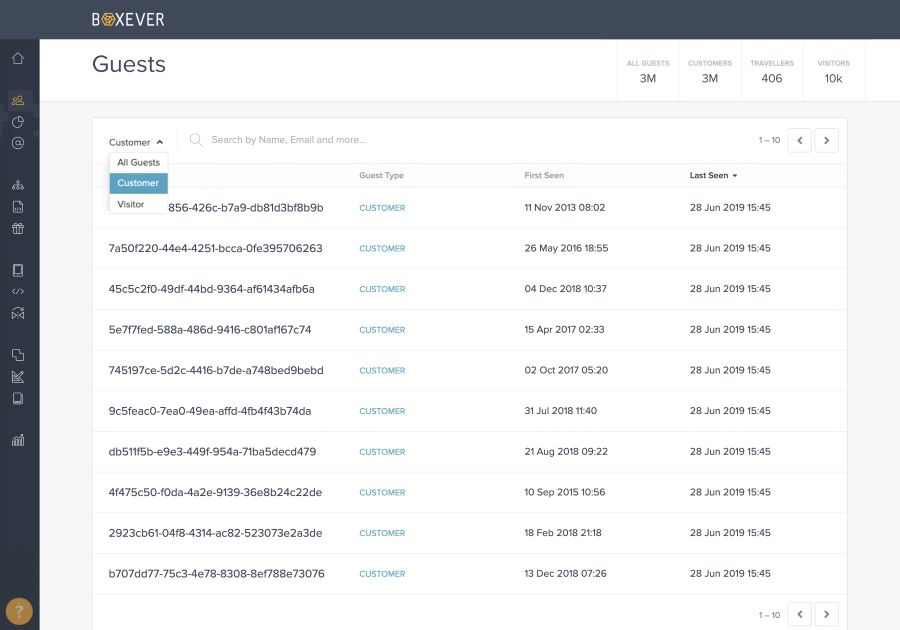The image size is (900, 630).
Task: Open guest db511f5b-e9e3-449f-954a-71ba5decd479
Action: pos(212,452)
